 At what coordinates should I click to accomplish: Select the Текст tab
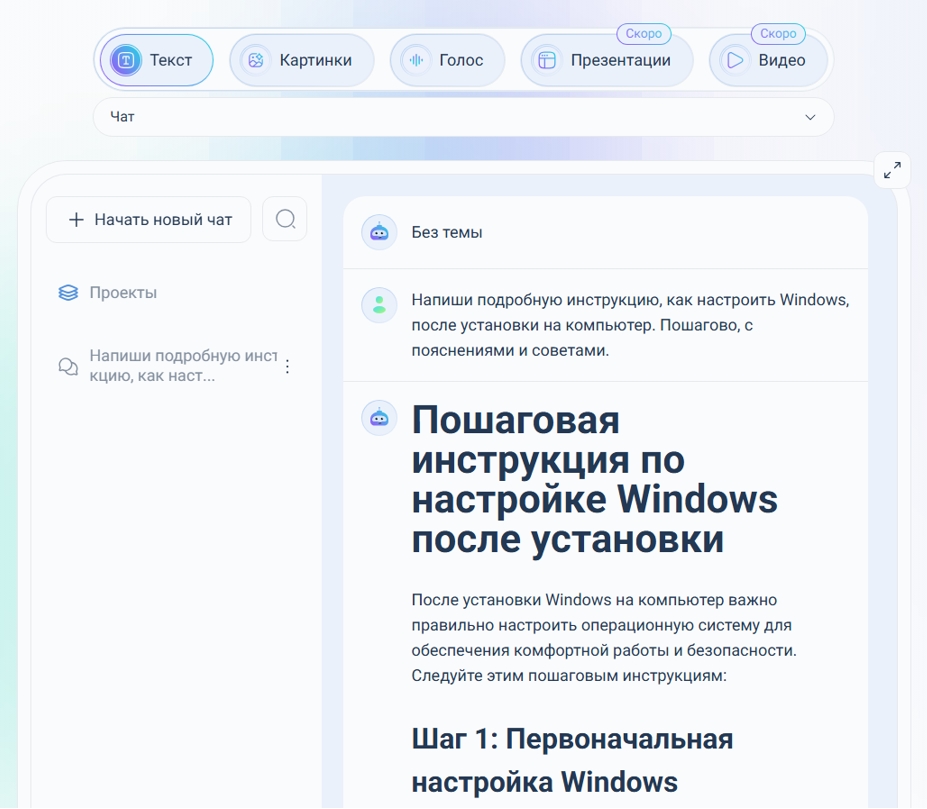(157, 60)
